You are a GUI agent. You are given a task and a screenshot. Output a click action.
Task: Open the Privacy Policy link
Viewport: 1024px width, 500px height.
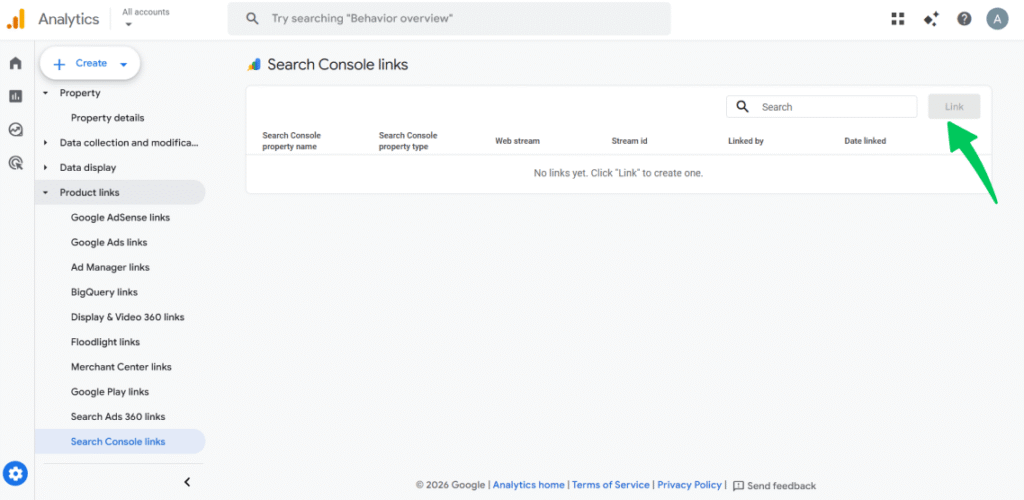pyautogui.click(x=690, y=485)
